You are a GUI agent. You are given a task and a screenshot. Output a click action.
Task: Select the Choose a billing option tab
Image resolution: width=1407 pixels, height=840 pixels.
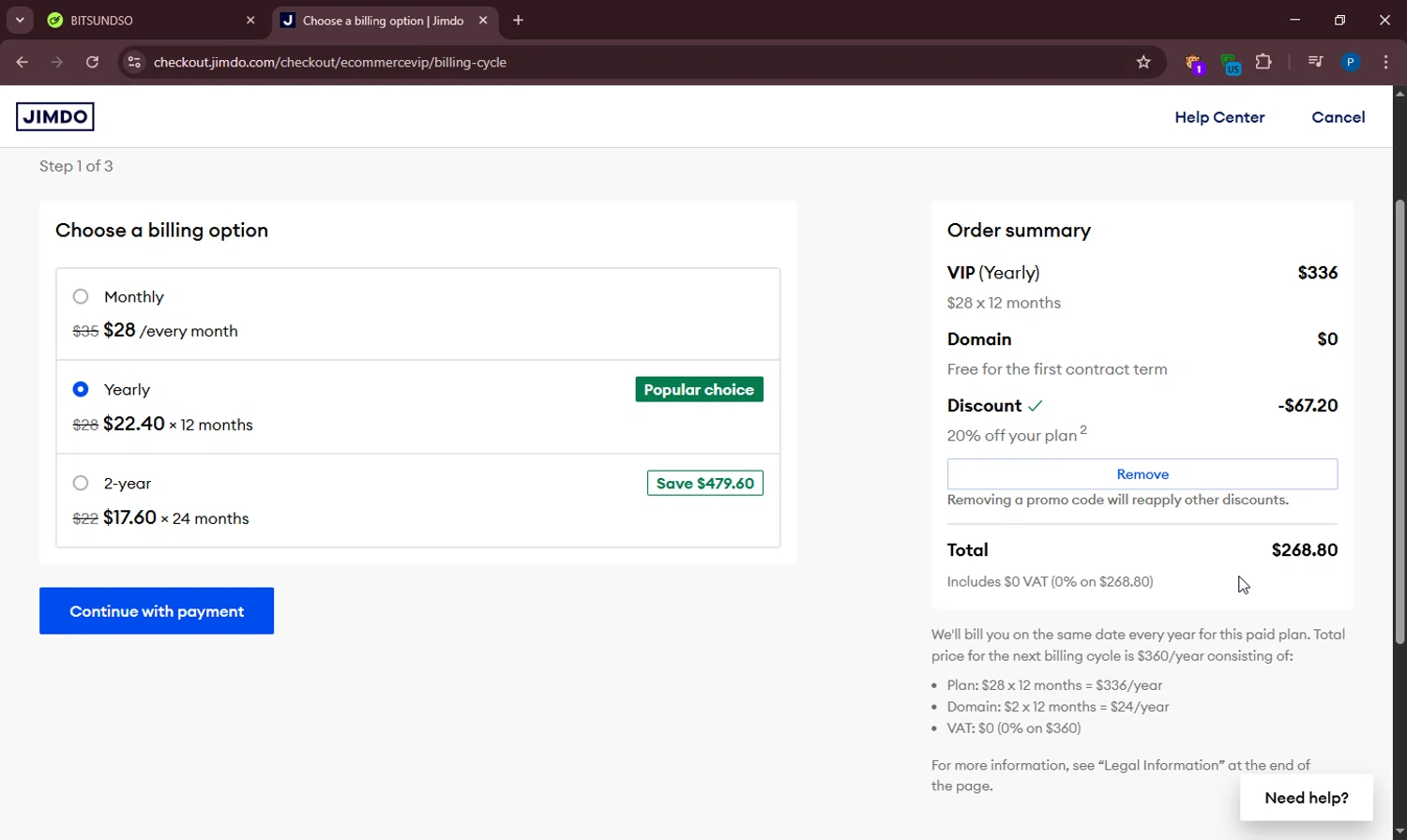pyautogui.click(x=383, y=21)
